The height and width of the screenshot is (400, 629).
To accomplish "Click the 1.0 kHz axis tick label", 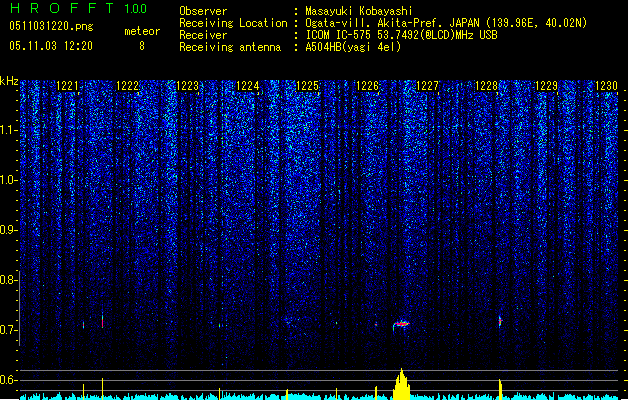I will pyautogui.click(x=8, y=180).
